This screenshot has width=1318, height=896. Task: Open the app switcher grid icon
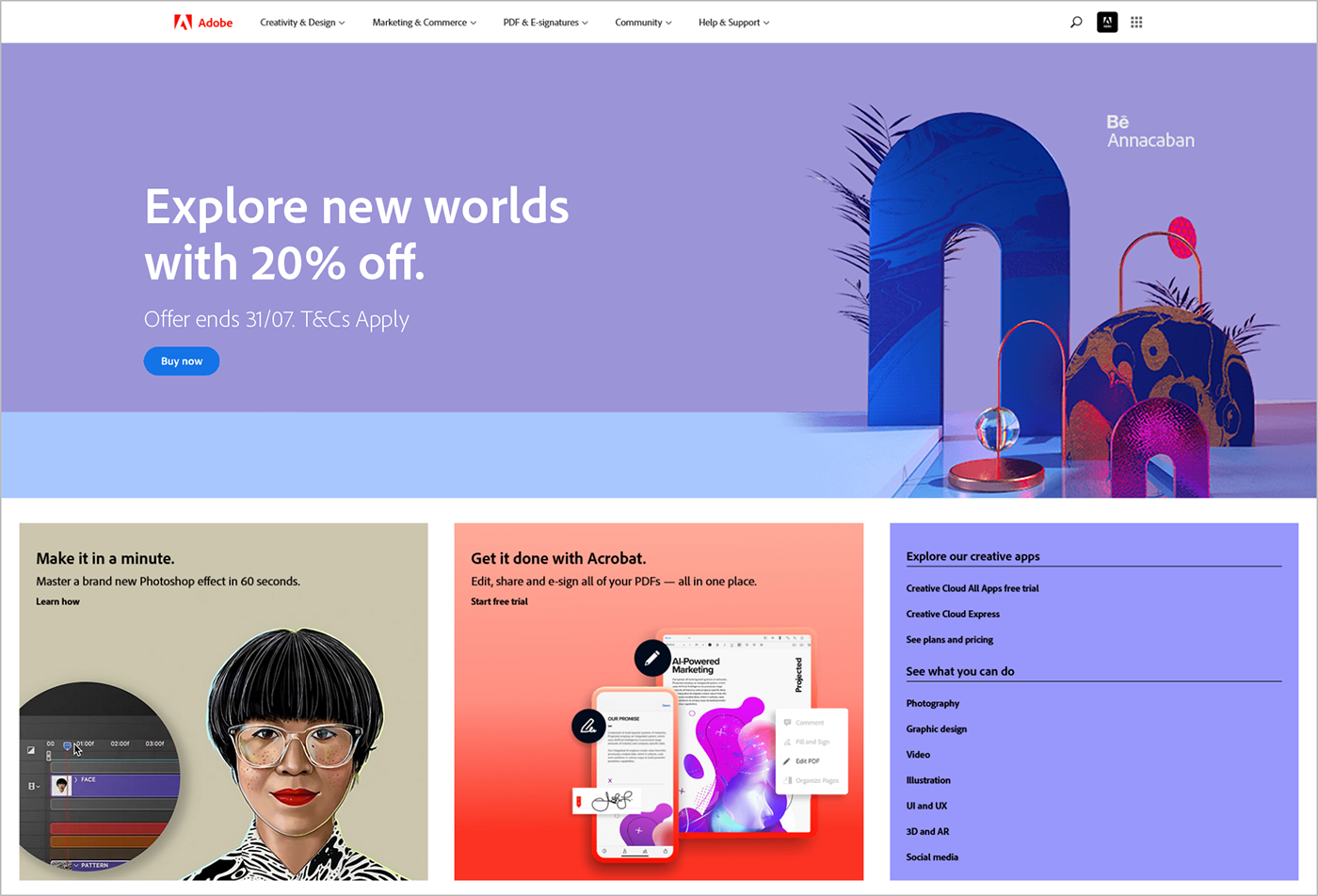pyautogui.click(x=1136, y=22)
